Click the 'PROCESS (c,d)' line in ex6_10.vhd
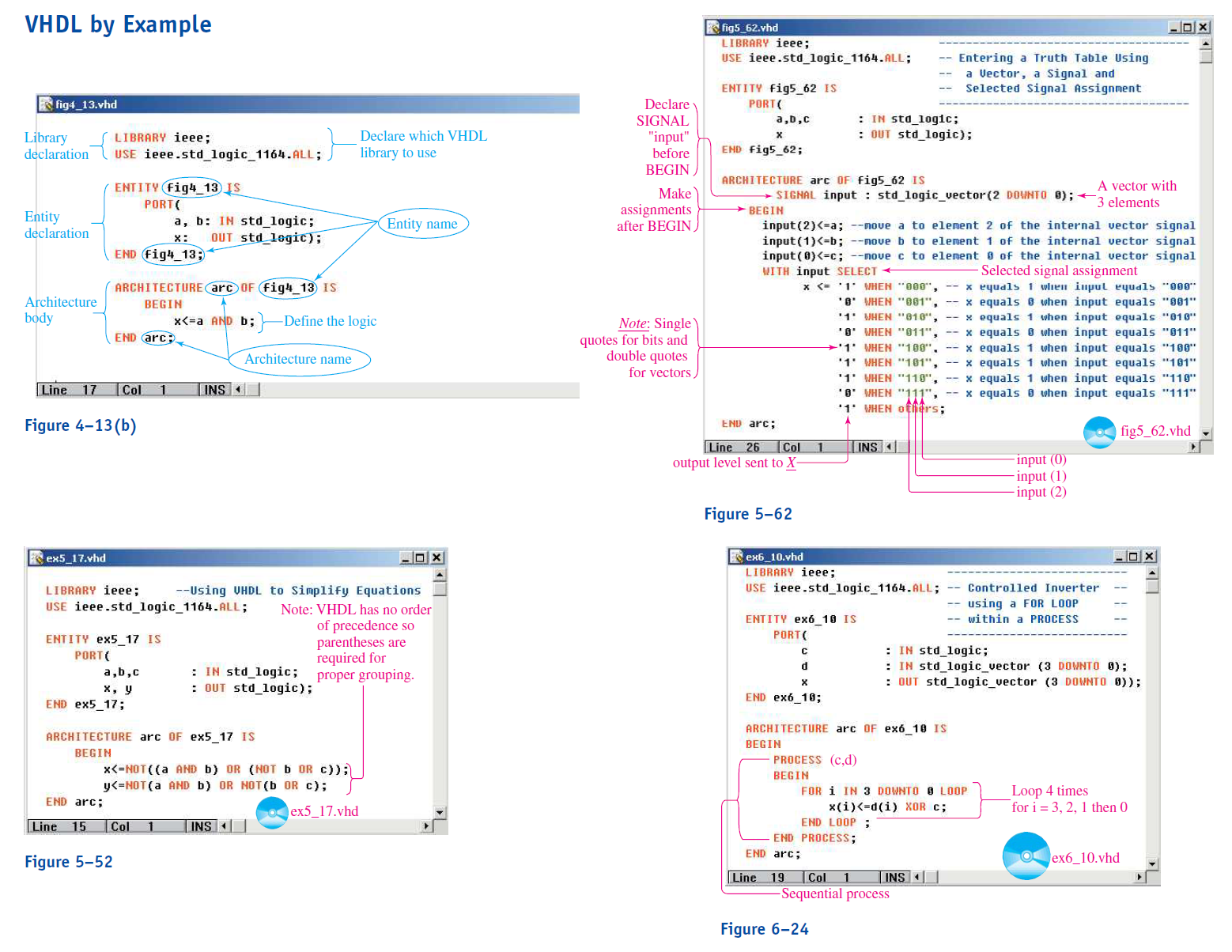The image size is (1232, 952). (814, 760)
